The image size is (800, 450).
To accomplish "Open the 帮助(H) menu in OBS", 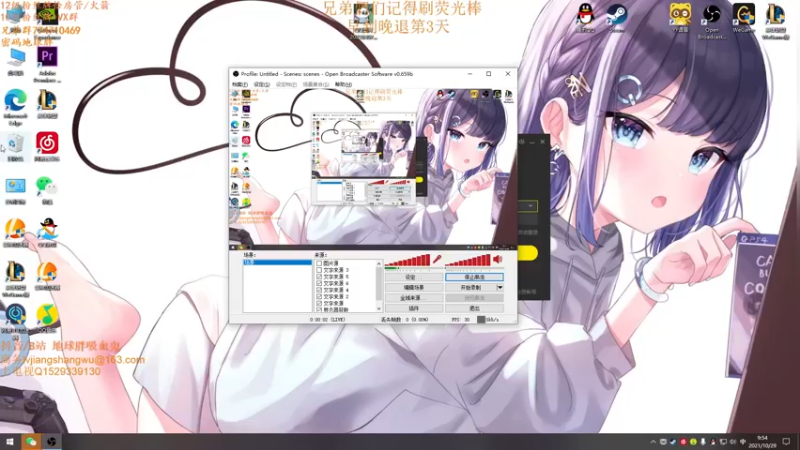I will coord(343,84).
